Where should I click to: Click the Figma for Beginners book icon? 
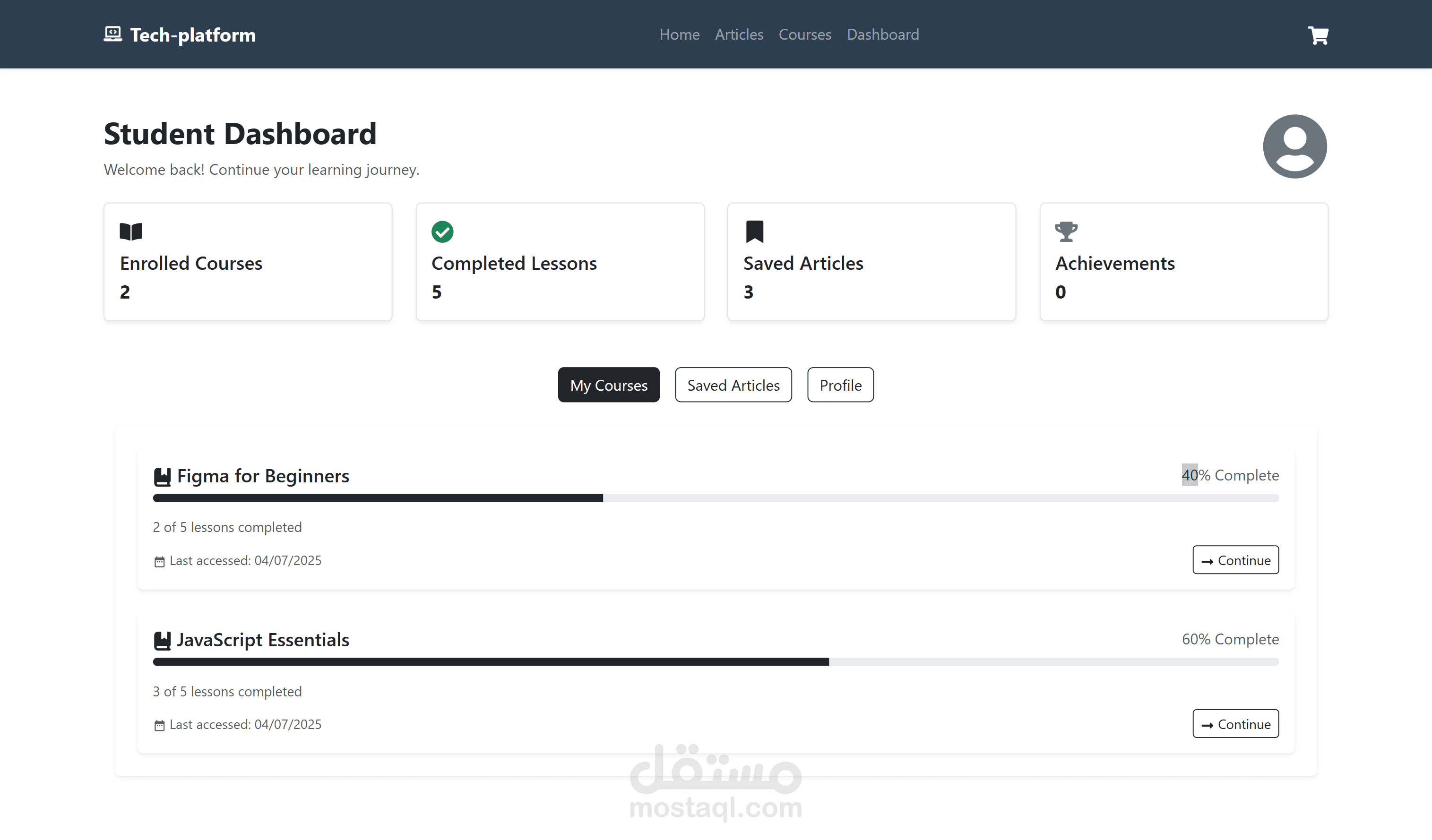pyautogui.click(x=162, y=477)
